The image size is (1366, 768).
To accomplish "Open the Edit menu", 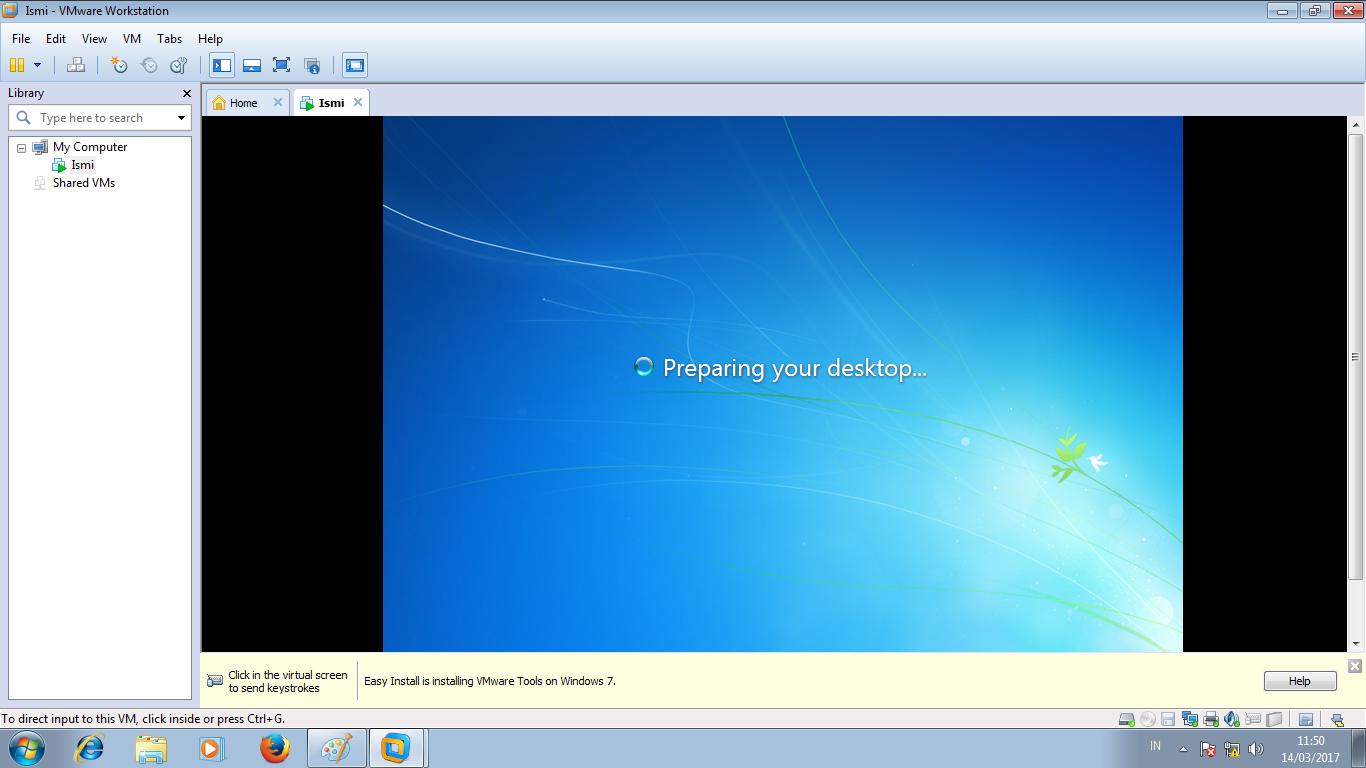I will tap(56, 39).
